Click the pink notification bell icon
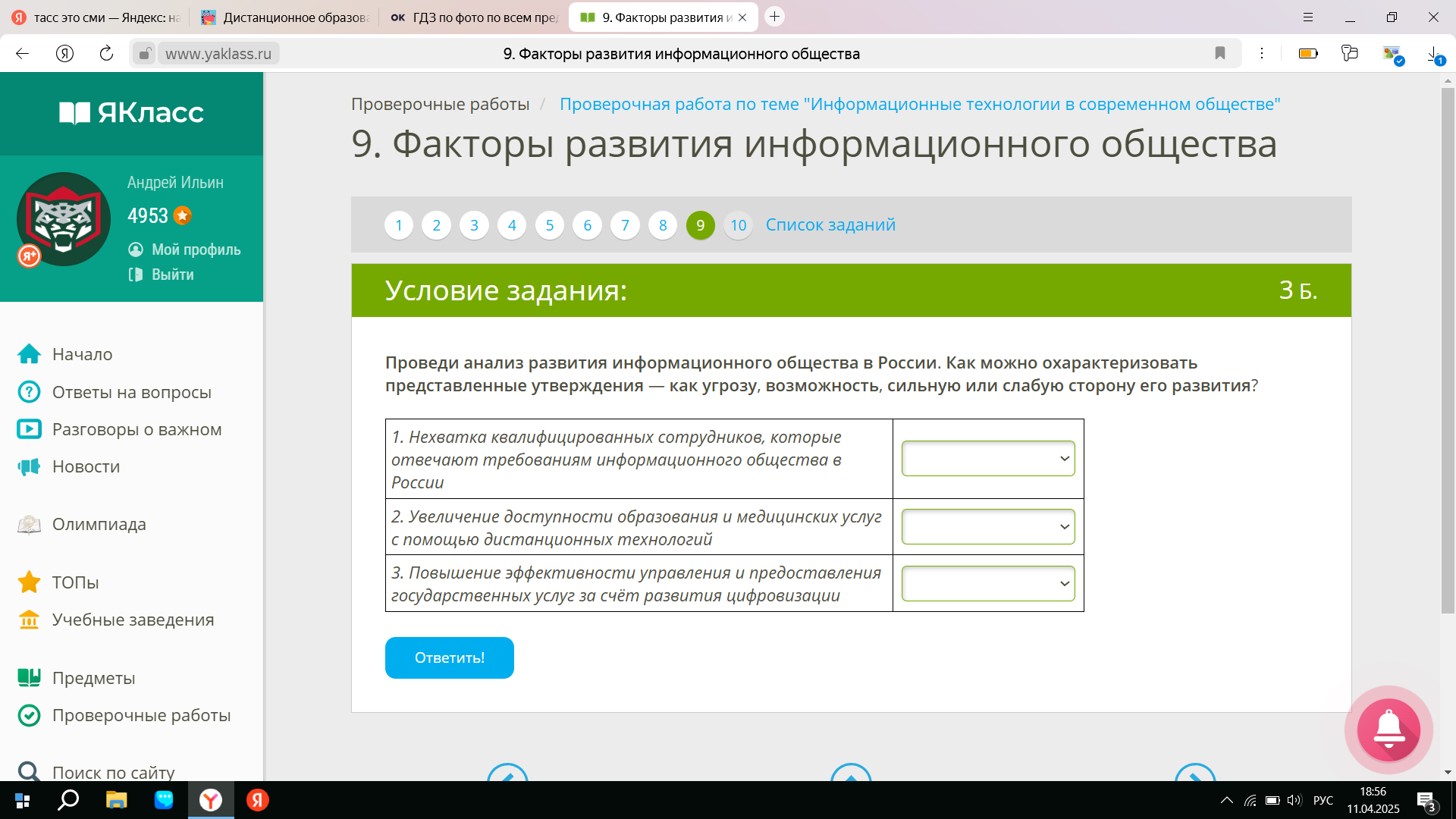Screen dimensions: 1456x819 point(1389,730)
